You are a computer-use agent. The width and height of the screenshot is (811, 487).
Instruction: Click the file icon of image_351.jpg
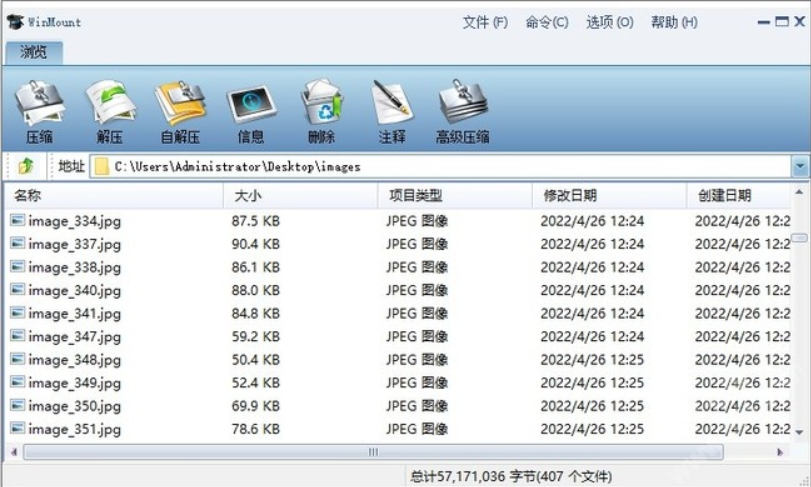pos(18,428)
